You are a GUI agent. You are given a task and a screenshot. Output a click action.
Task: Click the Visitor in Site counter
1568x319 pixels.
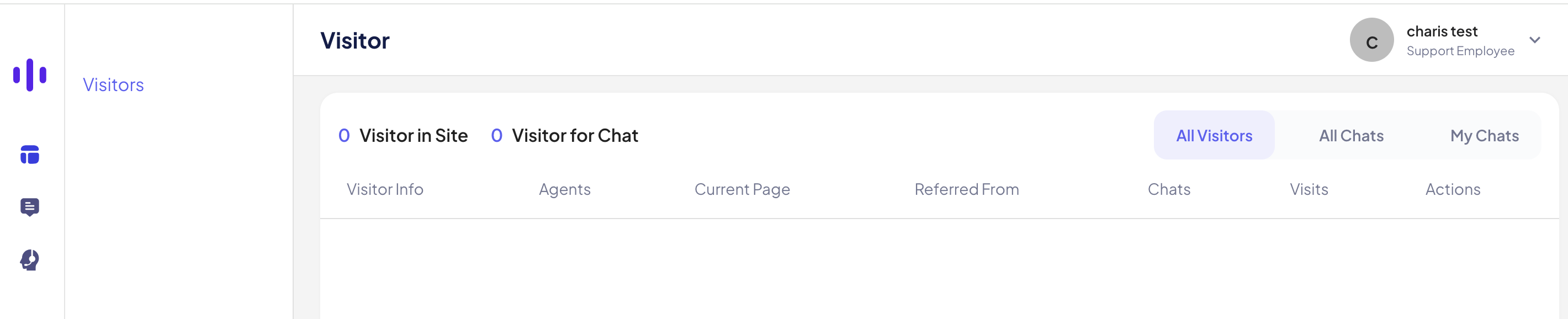pyautogui.click(x=403, y=135)
